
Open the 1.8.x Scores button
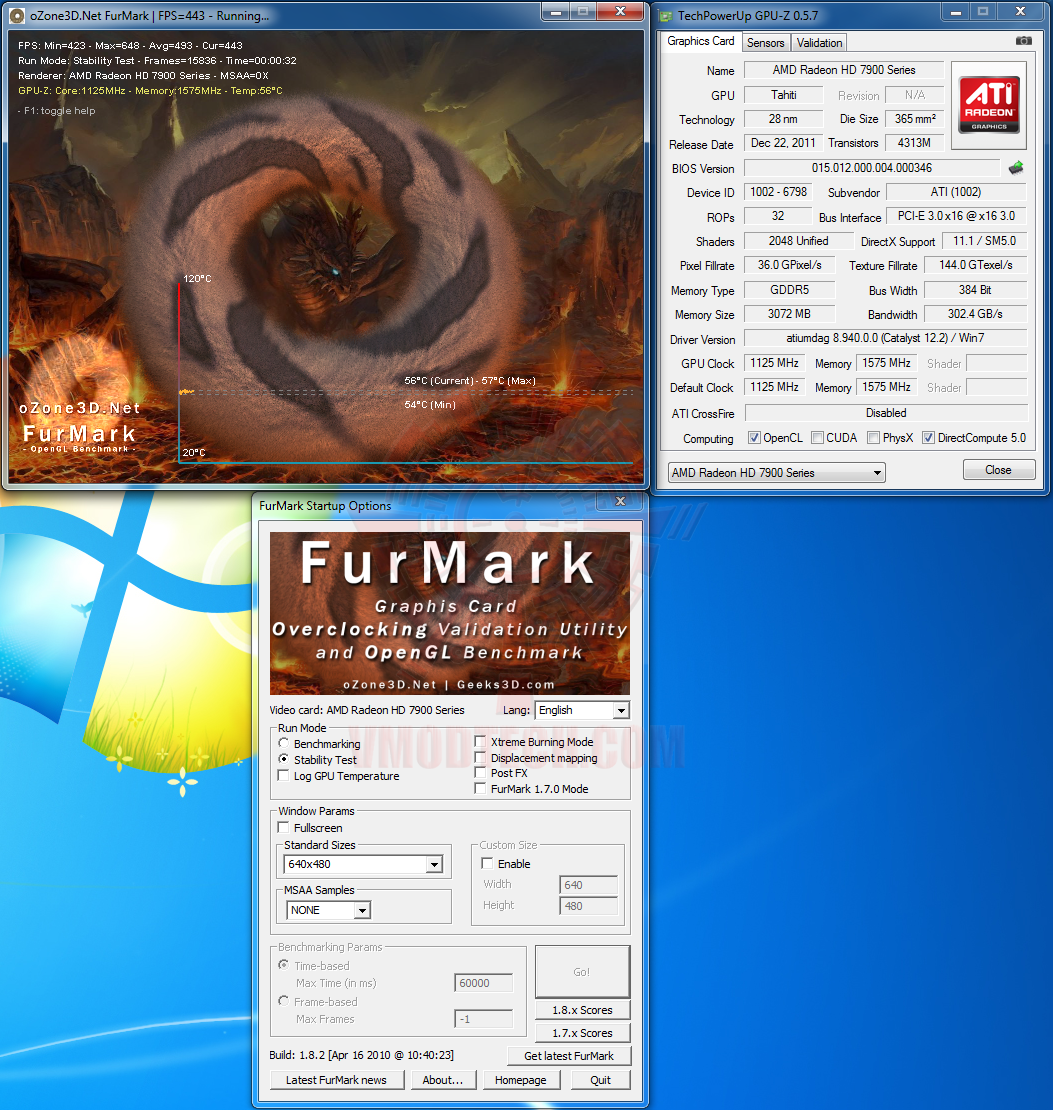582,1010
